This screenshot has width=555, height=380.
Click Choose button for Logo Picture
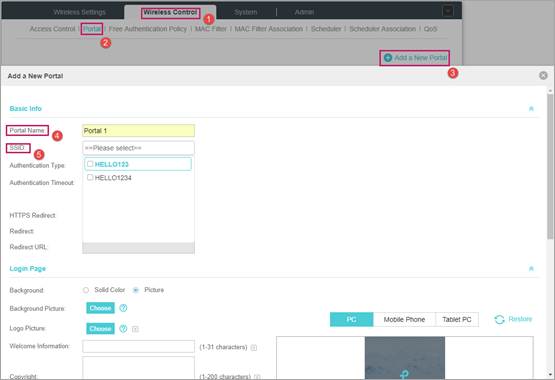(100, 329)
